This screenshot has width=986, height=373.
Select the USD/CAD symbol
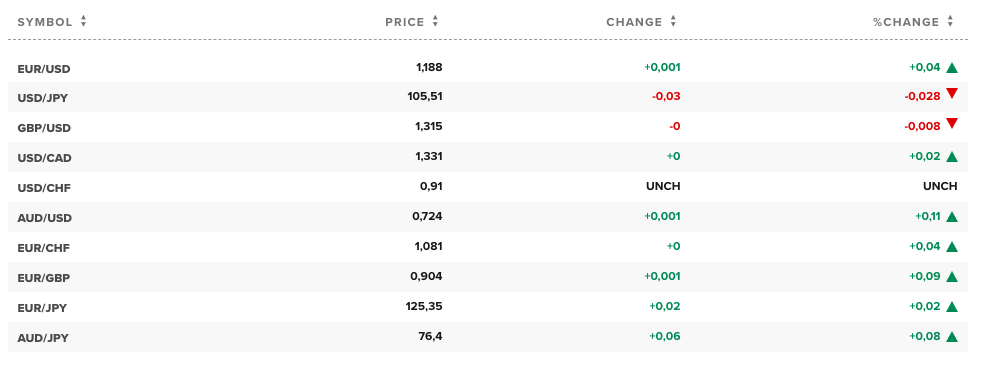(45, 158)
